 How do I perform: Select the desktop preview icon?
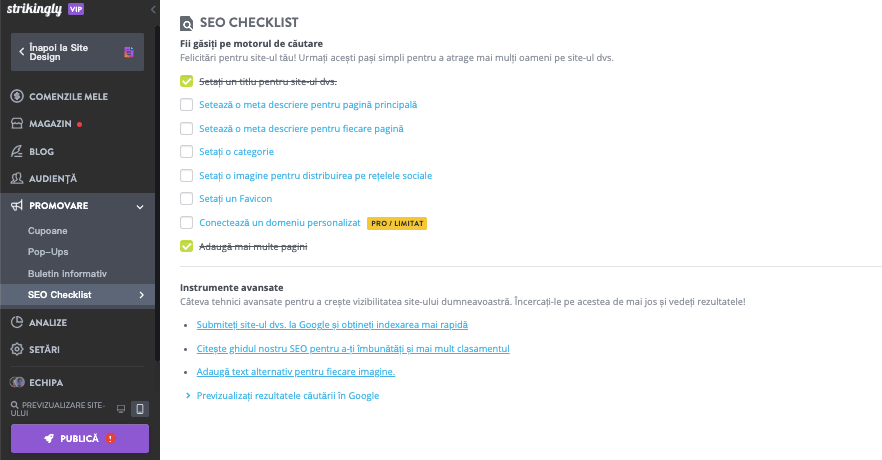[121, 409]
